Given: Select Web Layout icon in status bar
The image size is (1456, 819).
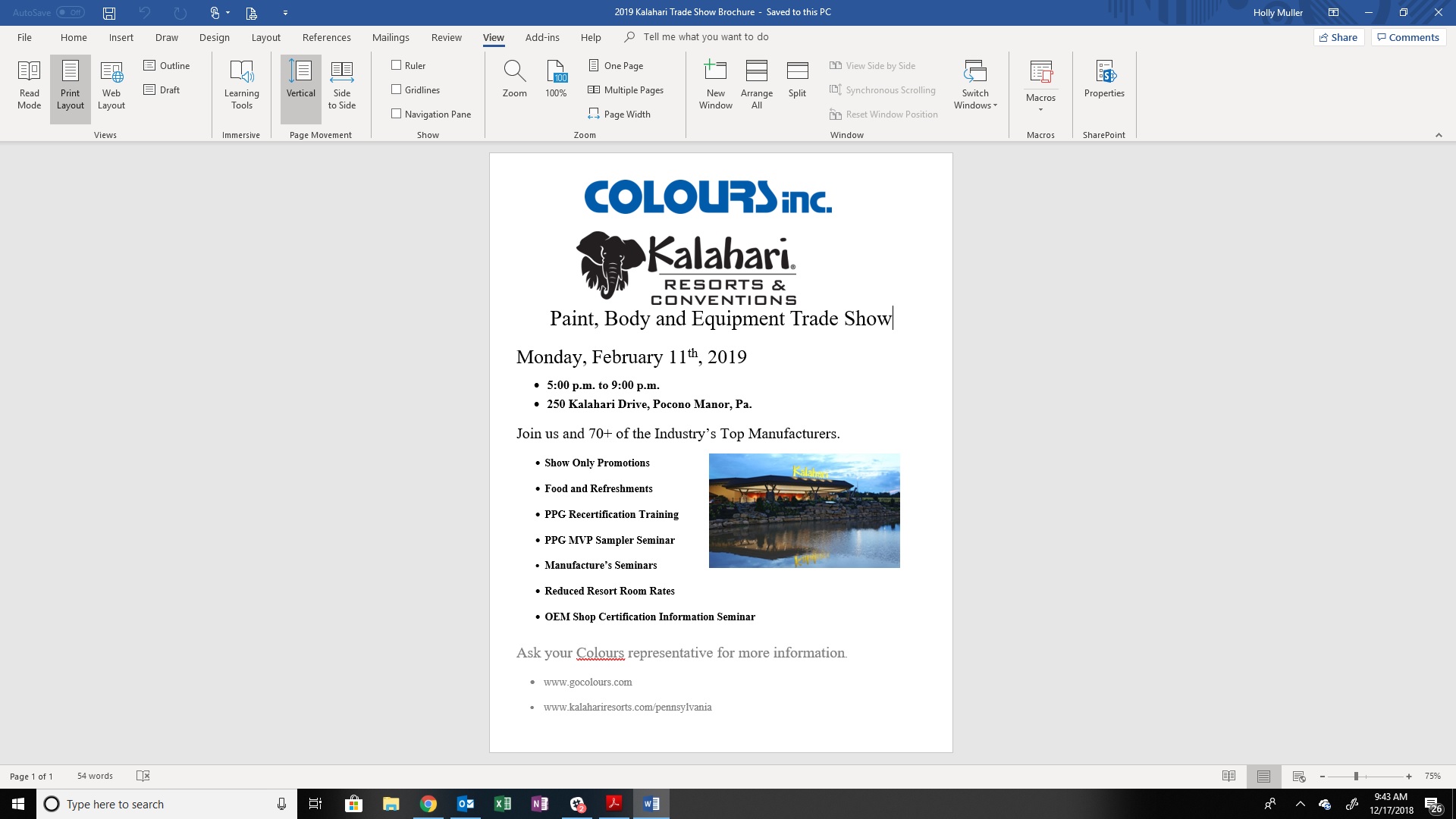Looking at the screenshot, I should pyautogui.click(x=1299, y=776).
